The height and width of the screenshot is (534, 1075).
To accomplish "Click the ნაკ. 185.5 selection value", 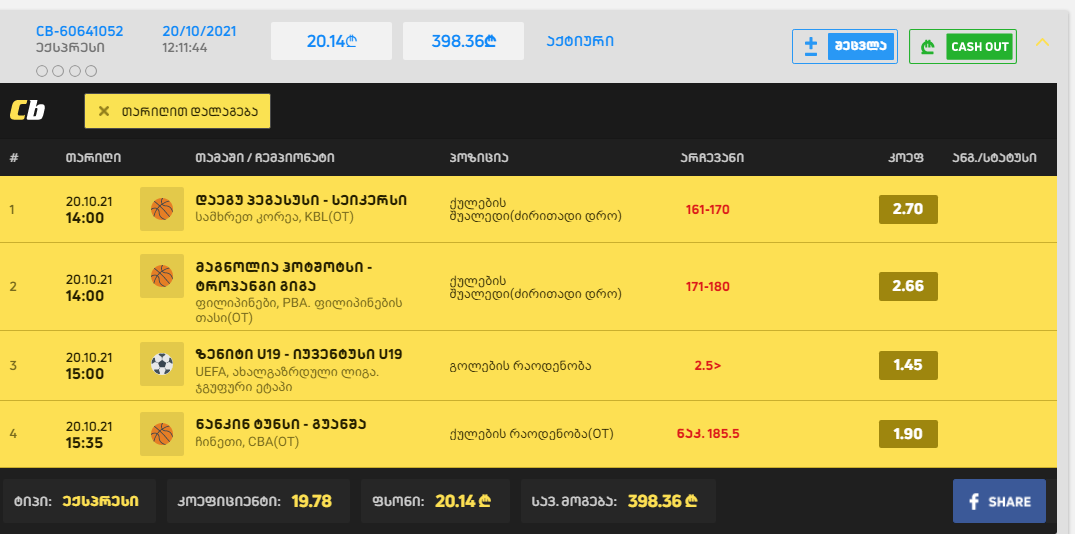I will coord(708,434).
